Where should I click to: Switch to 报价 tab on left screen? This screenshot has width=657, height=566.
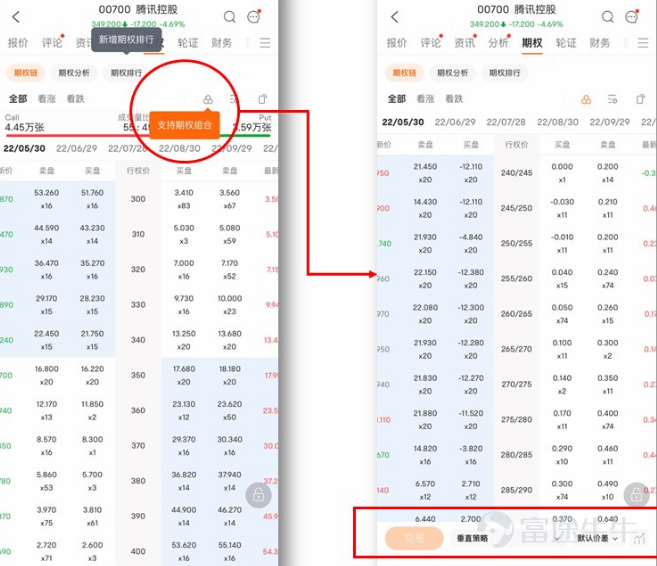coord(18,43)
